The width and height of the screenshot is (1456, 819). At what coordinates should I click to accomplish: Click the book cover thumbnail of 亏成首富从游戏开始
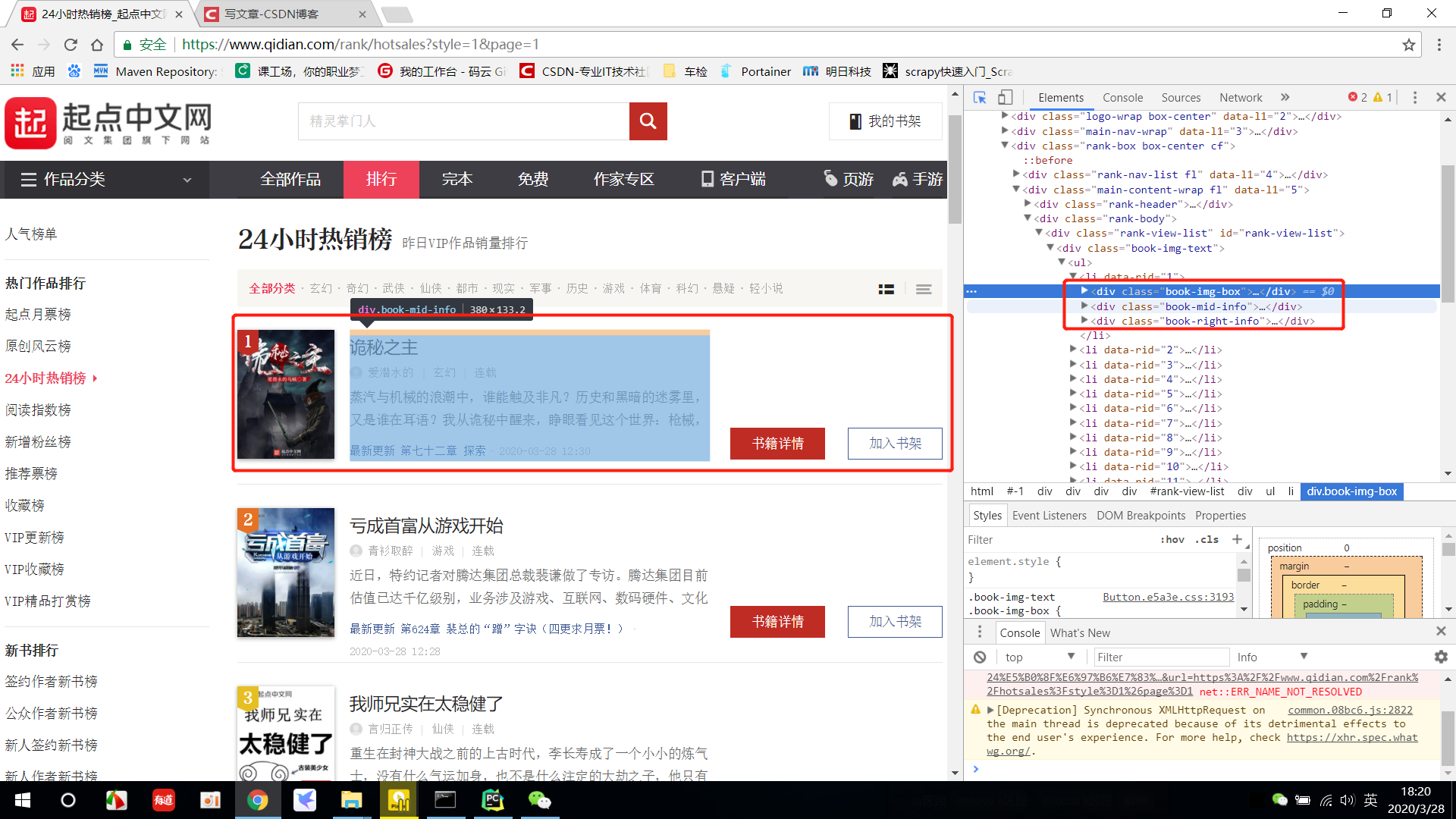pyautogui.click(x=286, y=573)
